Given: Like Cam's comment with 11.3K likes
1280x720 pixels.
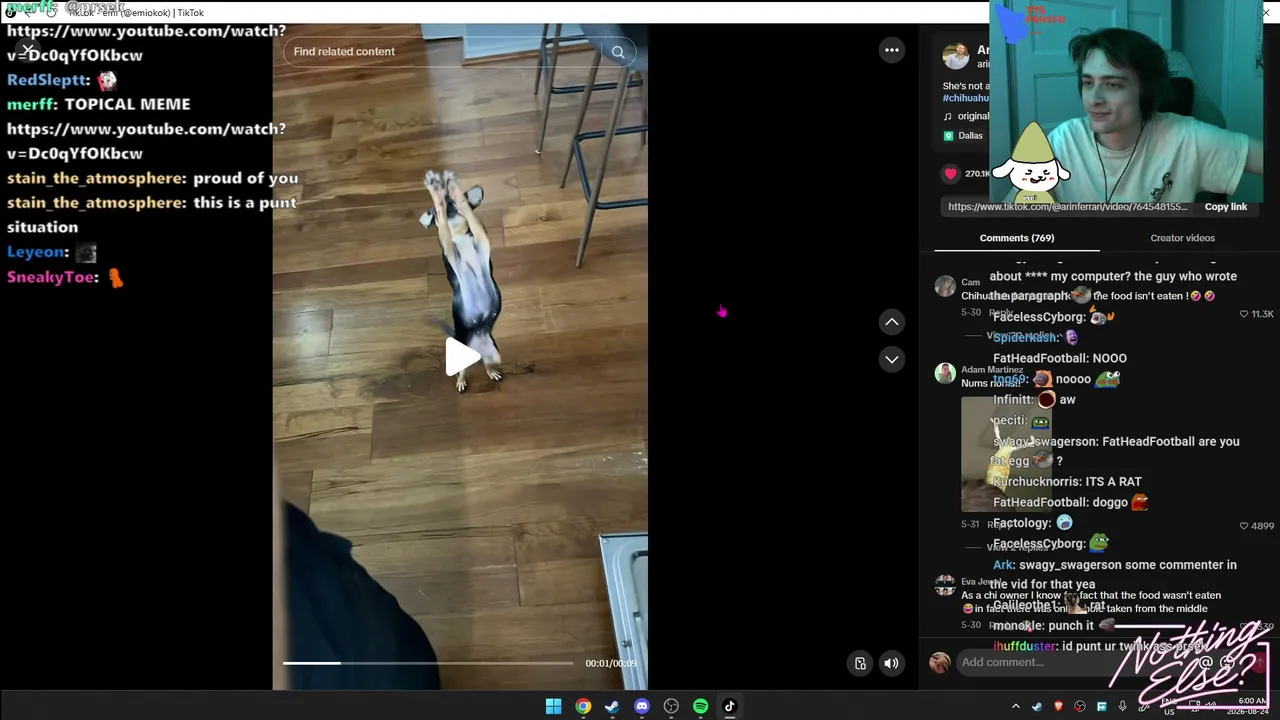Looking at the screenshot, I should click(1244, 314).
